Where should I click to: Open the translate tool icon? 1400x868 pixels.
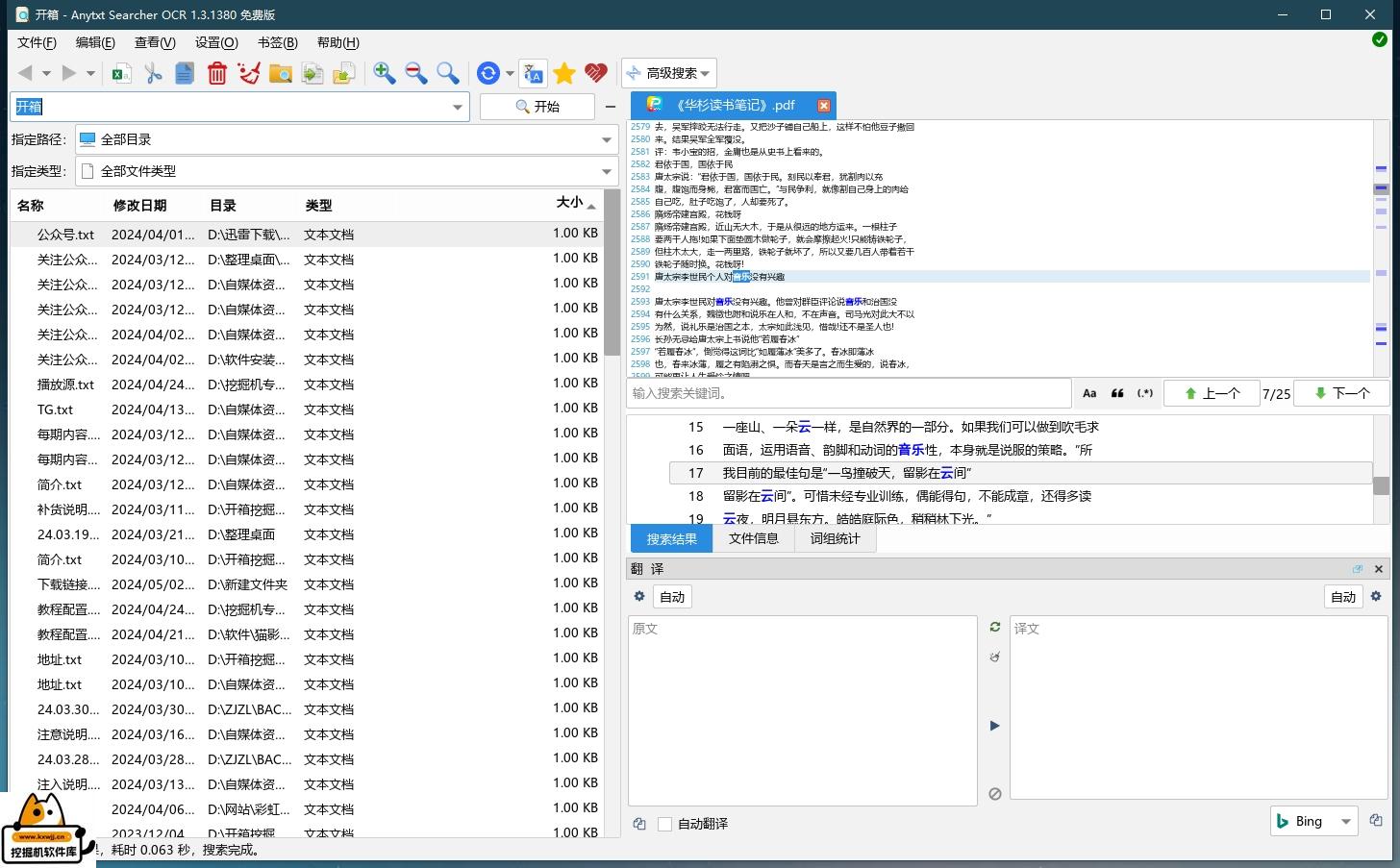click(533, 73)
